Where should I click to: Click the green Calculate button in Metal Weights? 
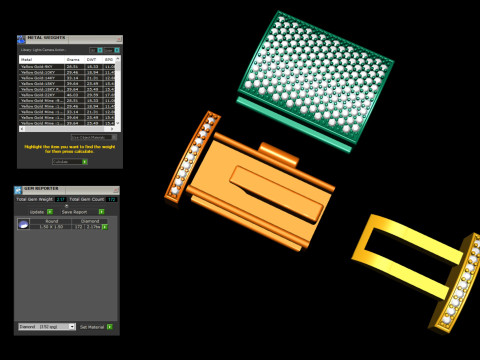[x=85, y=162]
